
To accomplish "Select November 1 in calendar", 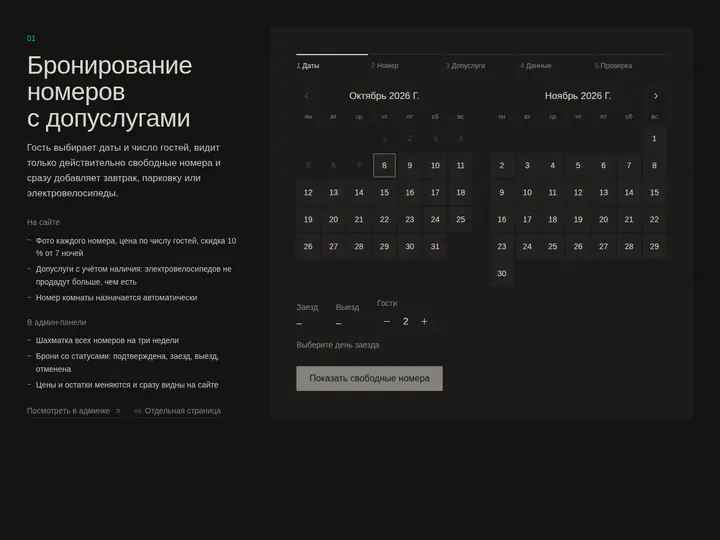I will click(654, 138).
